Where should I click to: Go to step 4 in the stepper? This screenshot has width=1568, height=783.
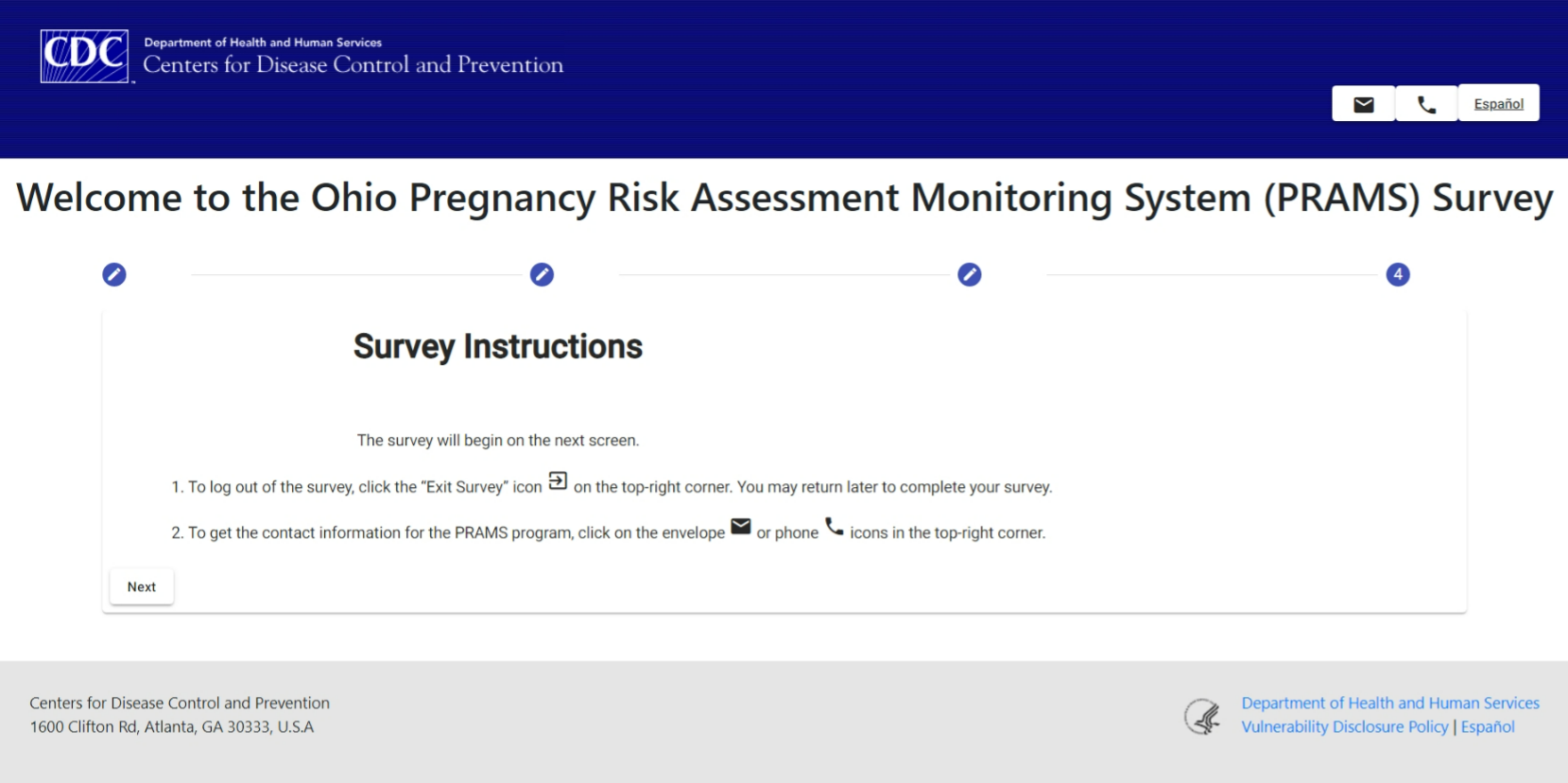click(1398, 274)
